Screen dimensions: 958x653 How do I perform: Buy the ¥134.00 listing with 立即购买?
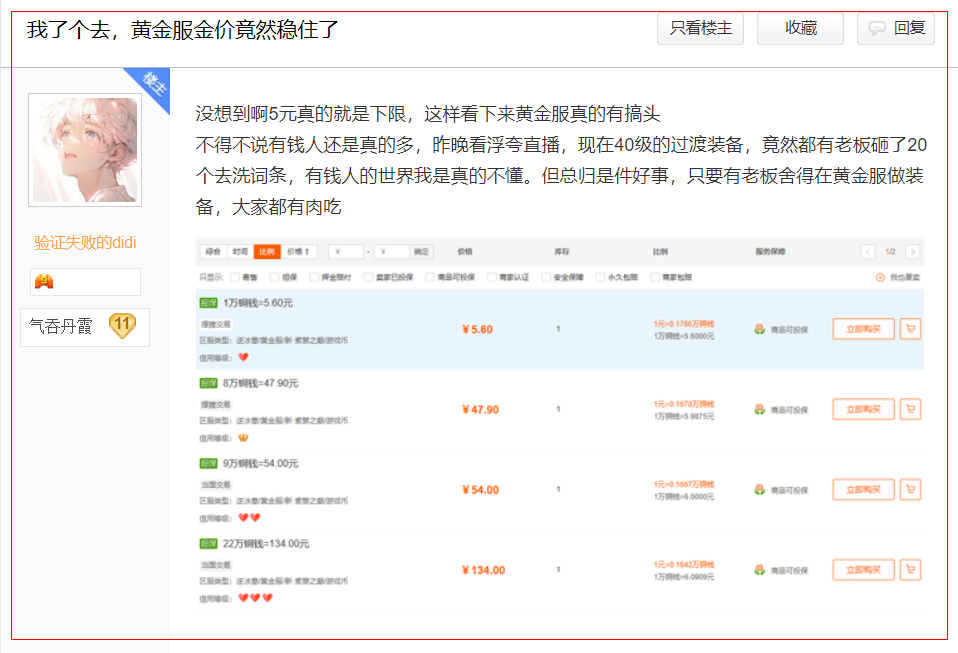pos(863,570)
